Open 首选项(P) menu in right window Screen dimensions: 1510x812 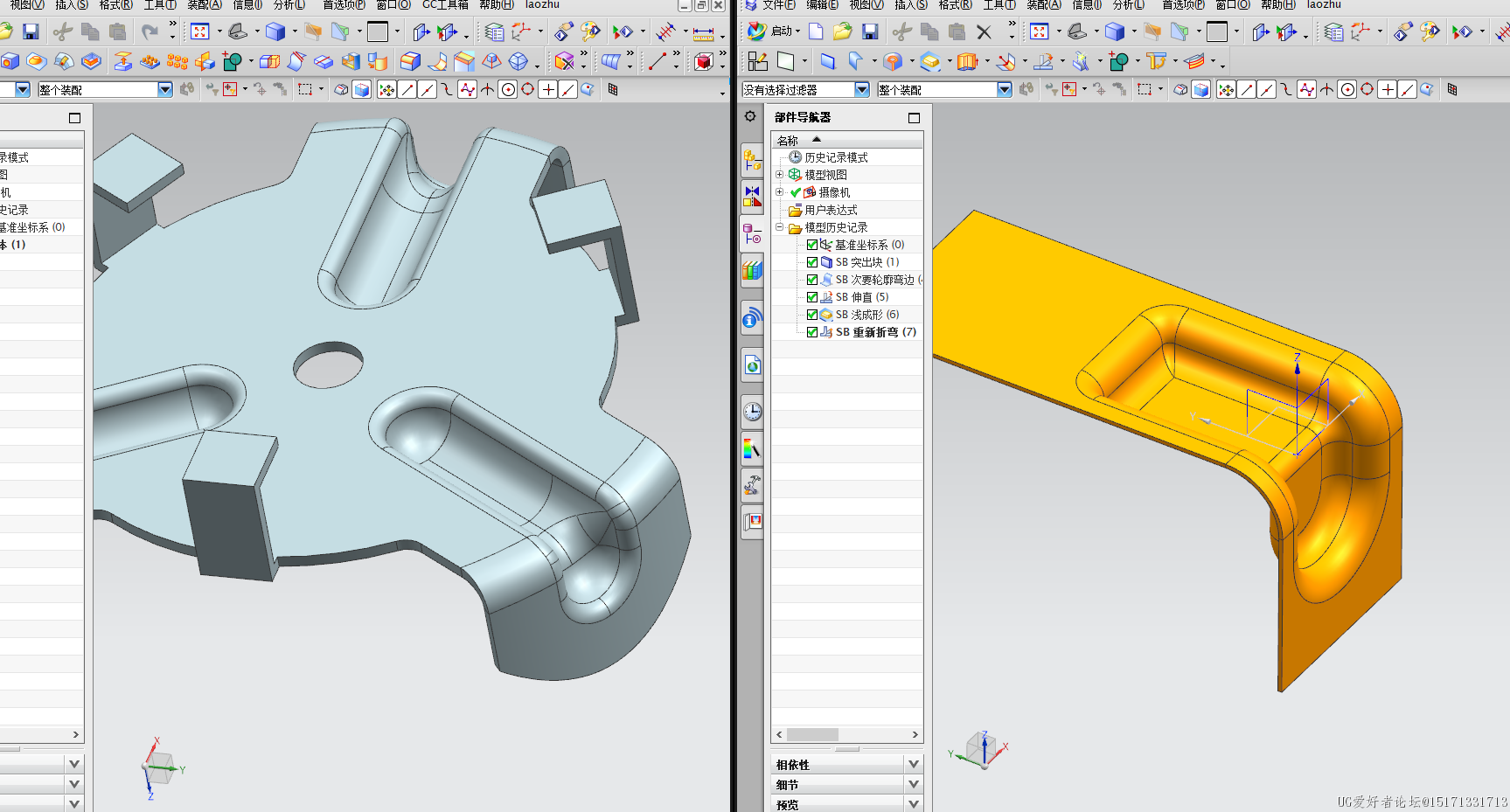pyautogui.click(x=1183, y=4)
